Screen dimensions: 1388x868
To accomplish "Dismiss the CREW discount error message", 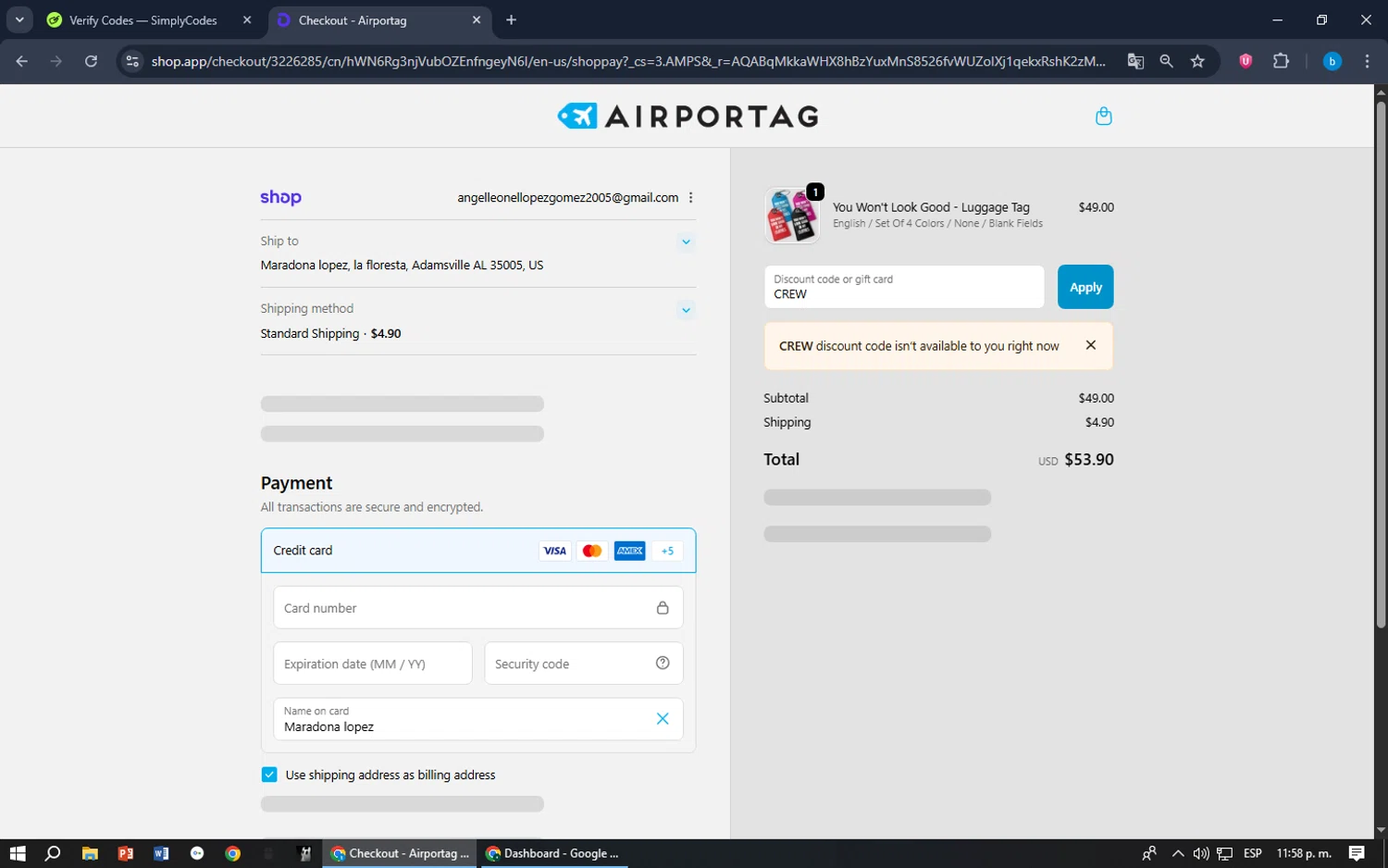I will (1091, 345).
